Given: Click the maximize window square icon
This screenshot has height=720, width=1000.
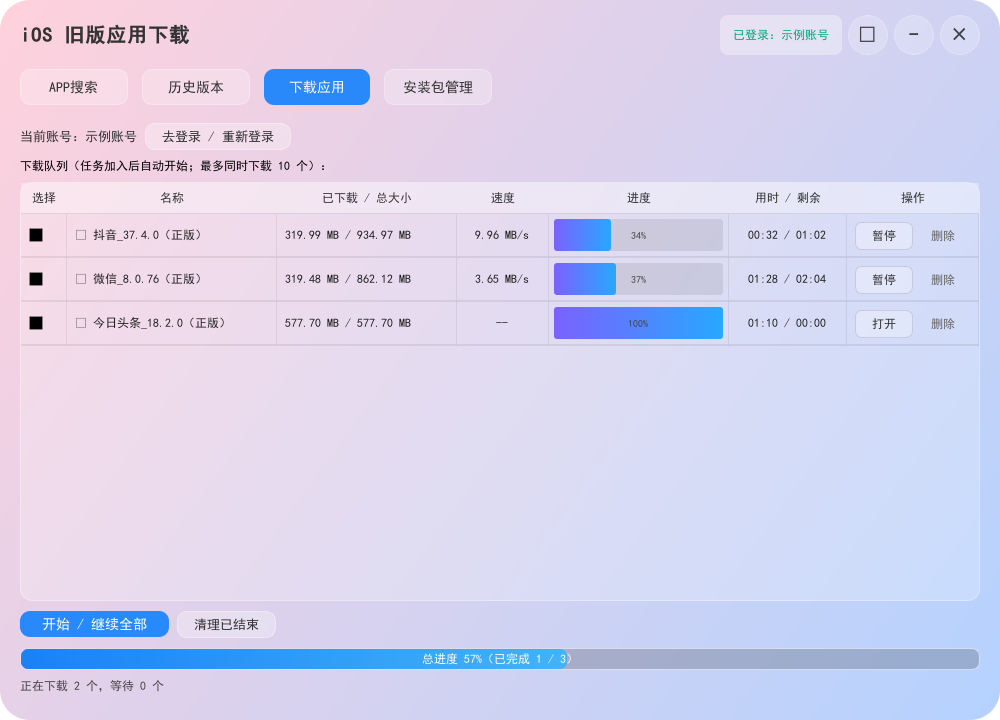Looking at the screenshot, I should [x=867, y=34].
